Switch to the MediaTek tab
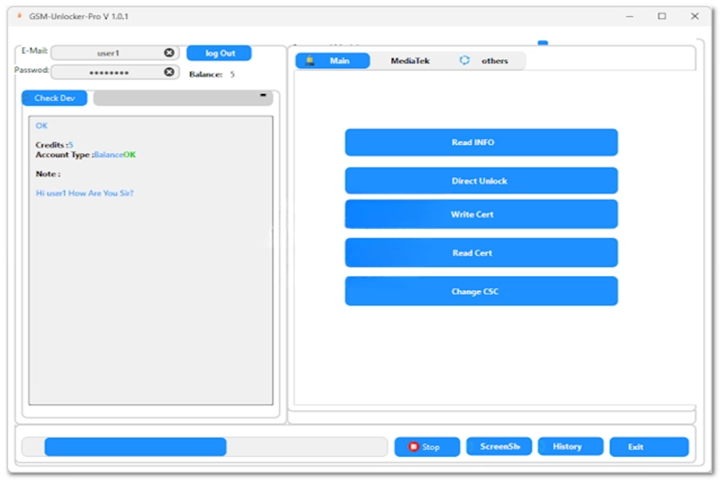The image size is (720, 480). 410,61
